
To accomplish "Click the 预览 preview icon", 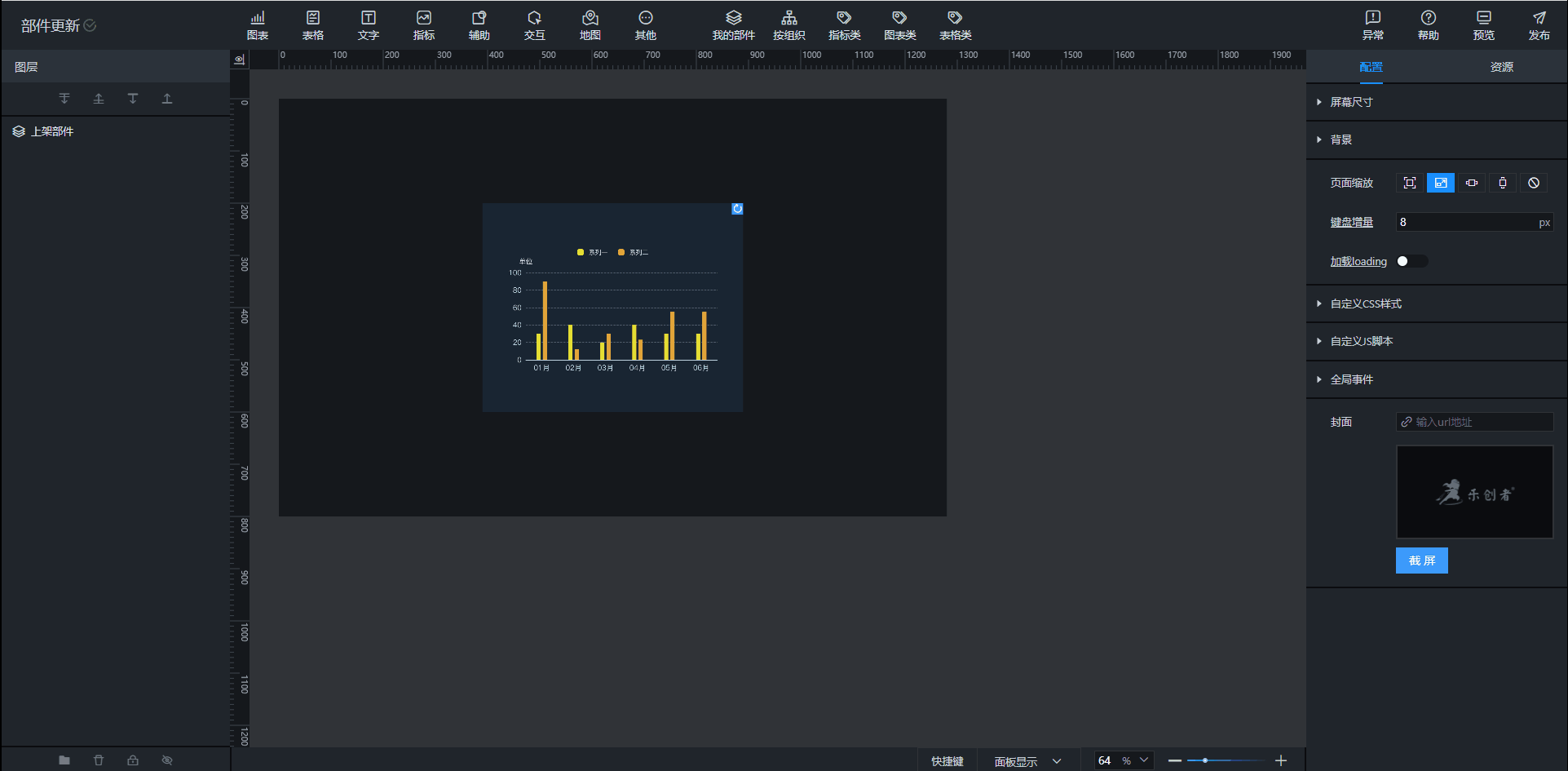I will (x=1483, y=25).
